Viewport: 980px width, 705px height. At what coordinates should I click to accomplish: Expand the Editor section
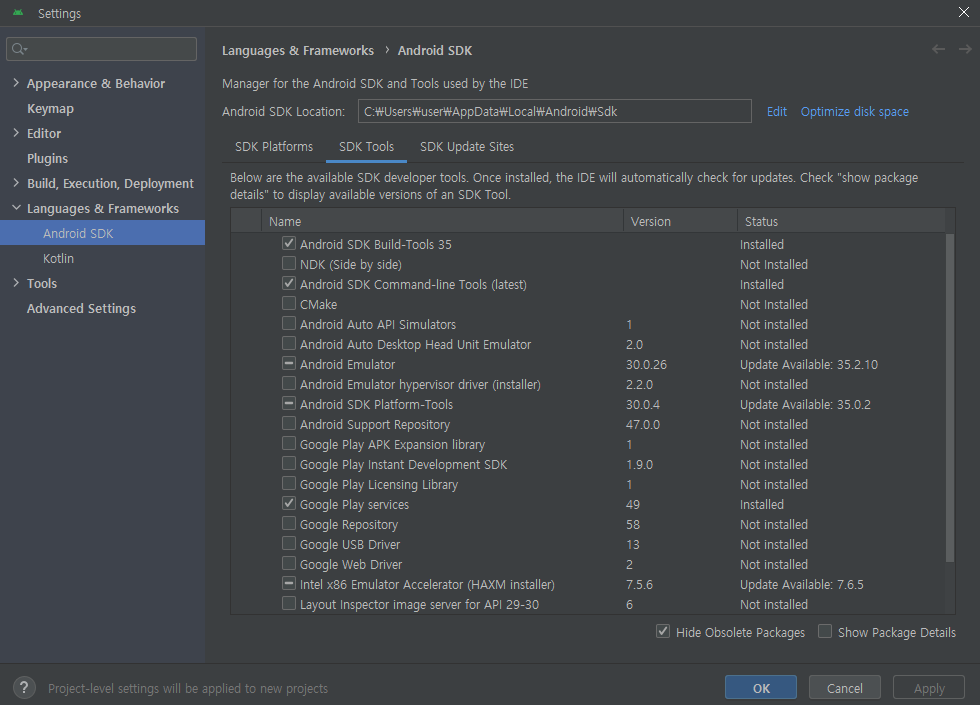click(x=16, y=132)
